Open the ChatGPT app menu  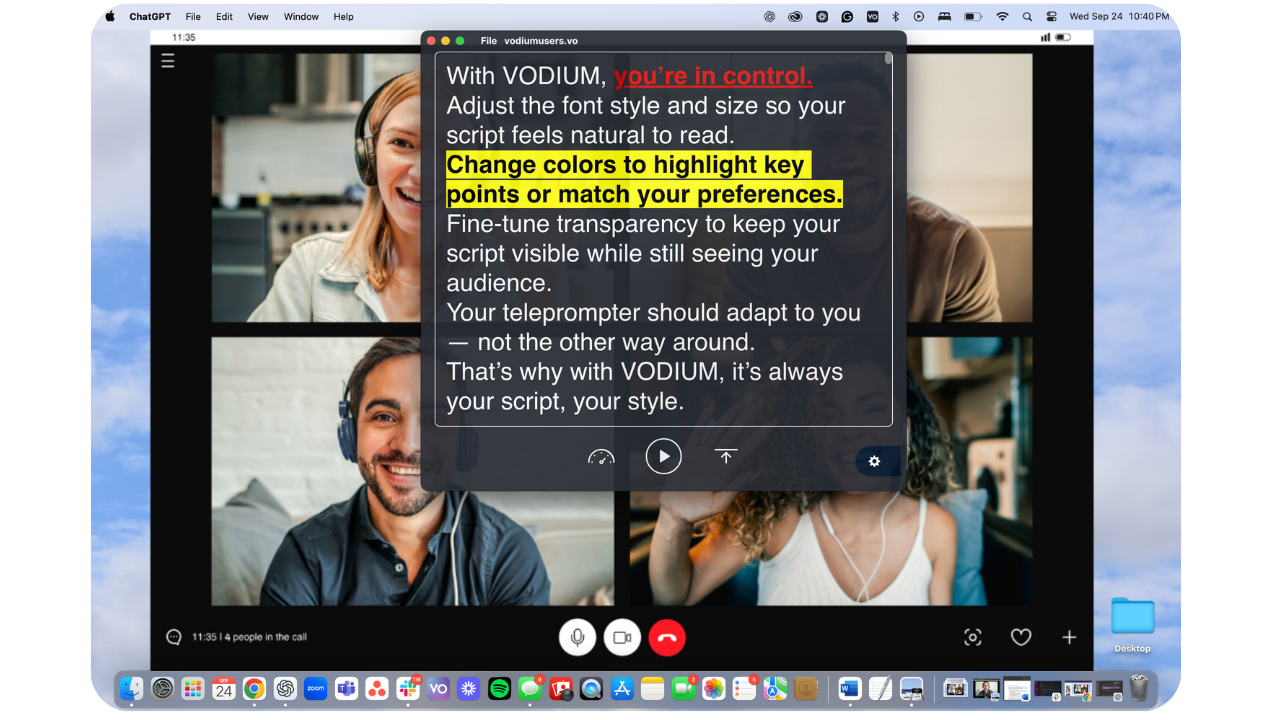(149, 16)
